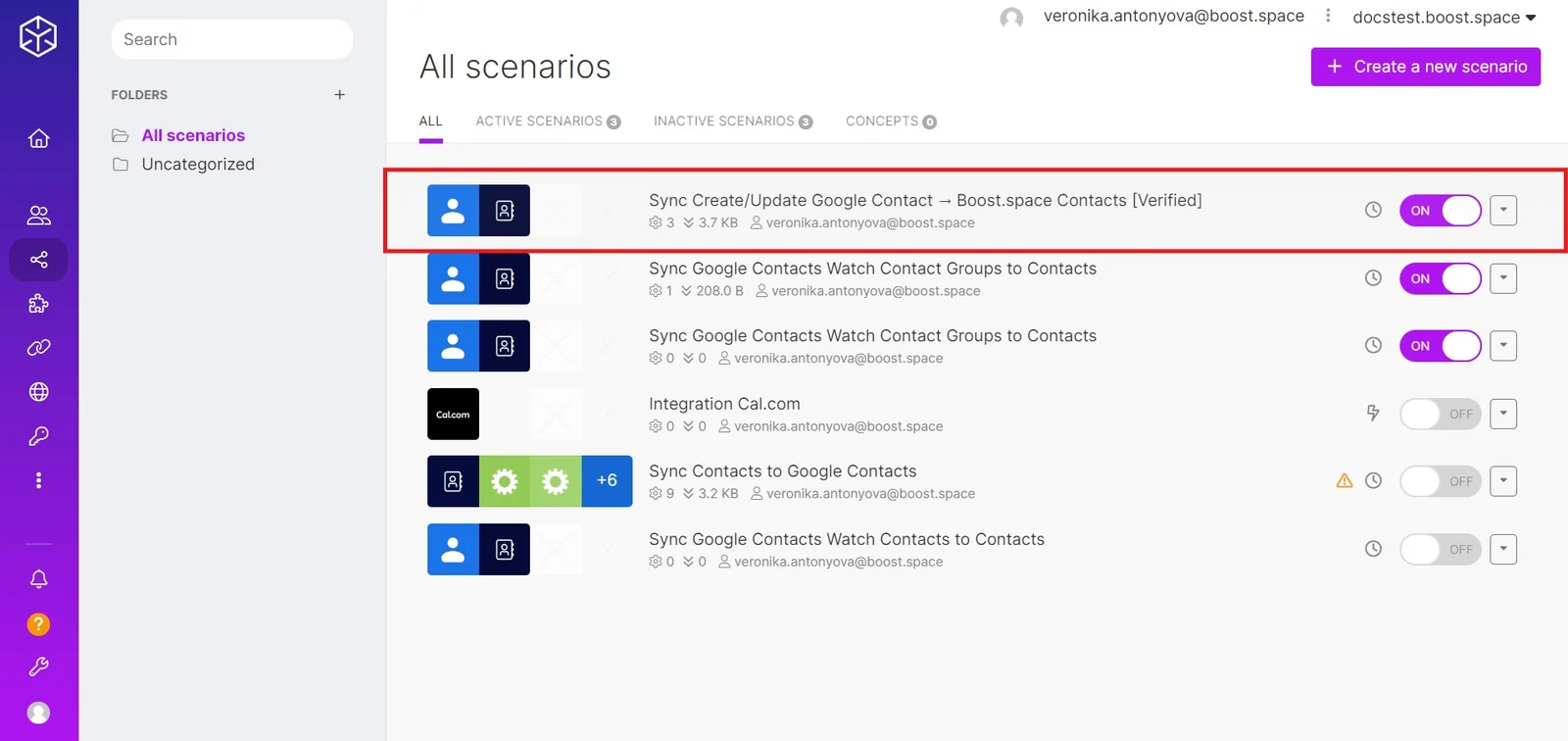Turn off the Watch Contact Groups scenario with 208.0 B

1440,278
